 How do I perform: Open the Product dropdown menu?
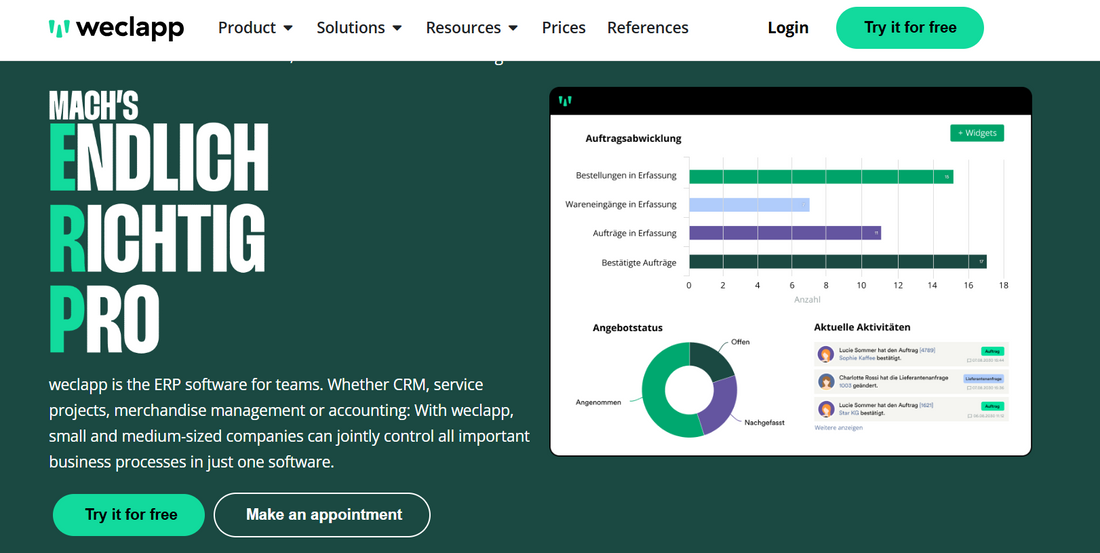pos(255,28)
